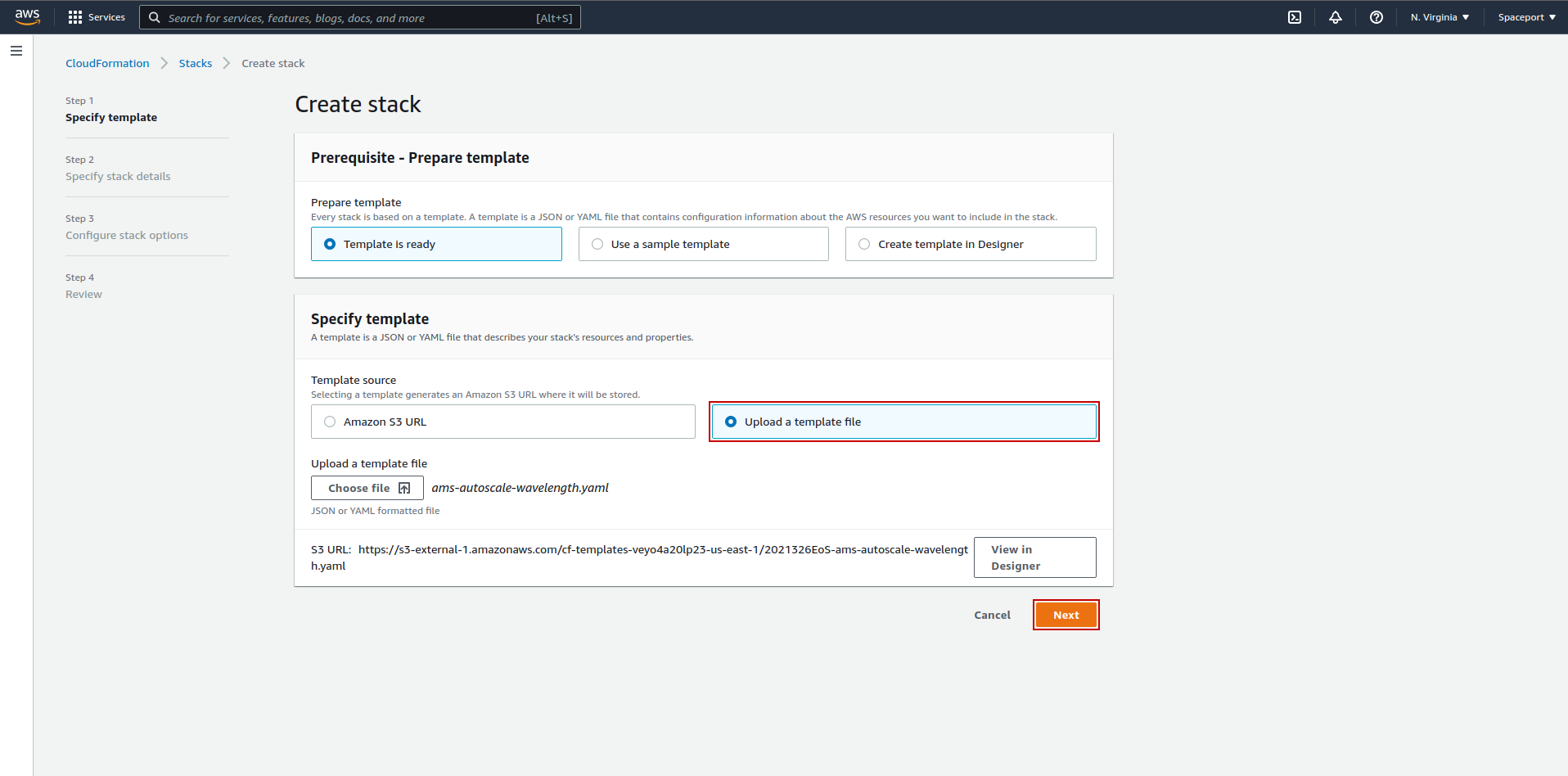Open the Spaceport account dropdown

pyautogui.click(x=1526, y=17)
